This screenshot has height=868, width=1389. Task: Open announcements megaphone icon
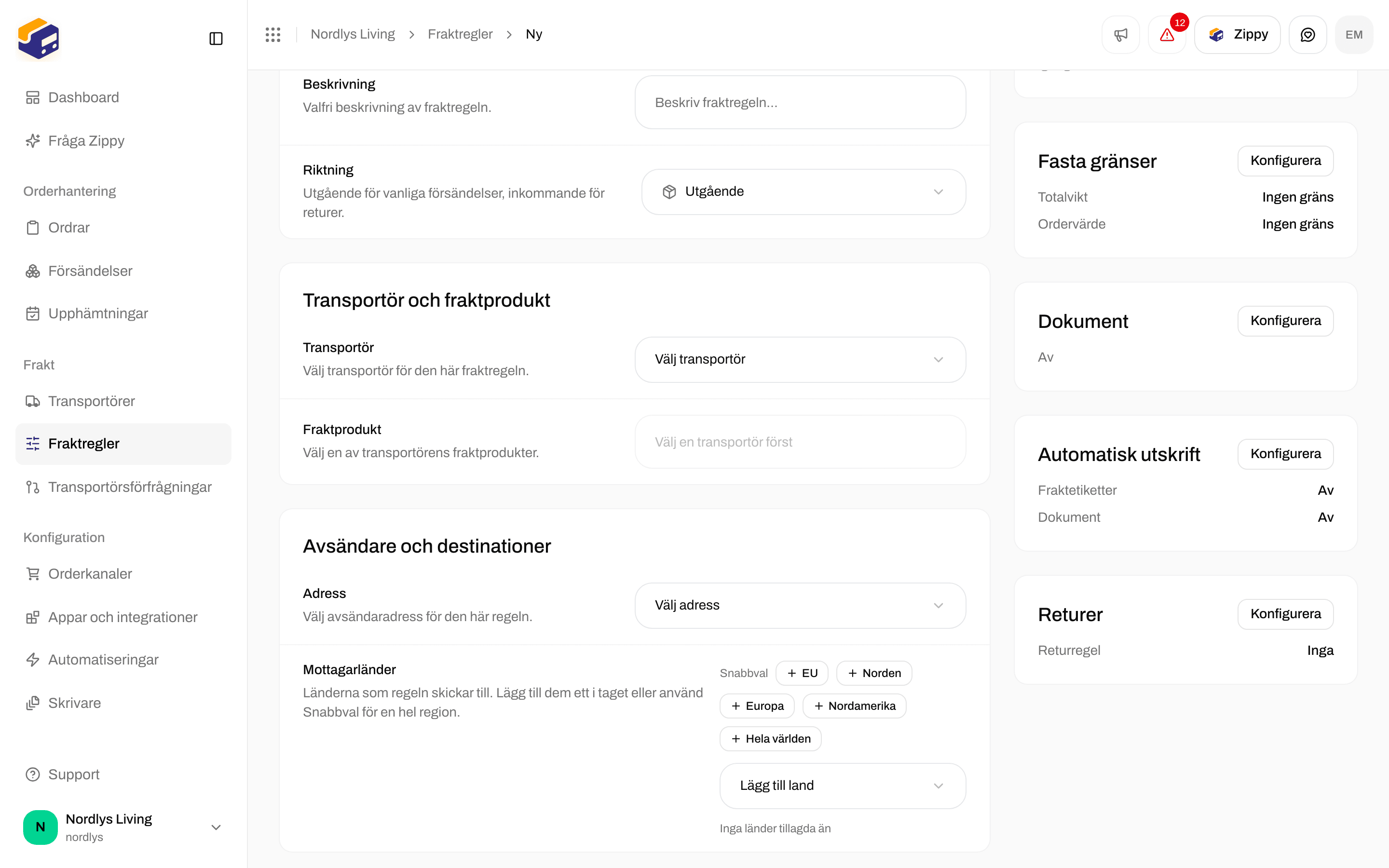point(1120,34)
